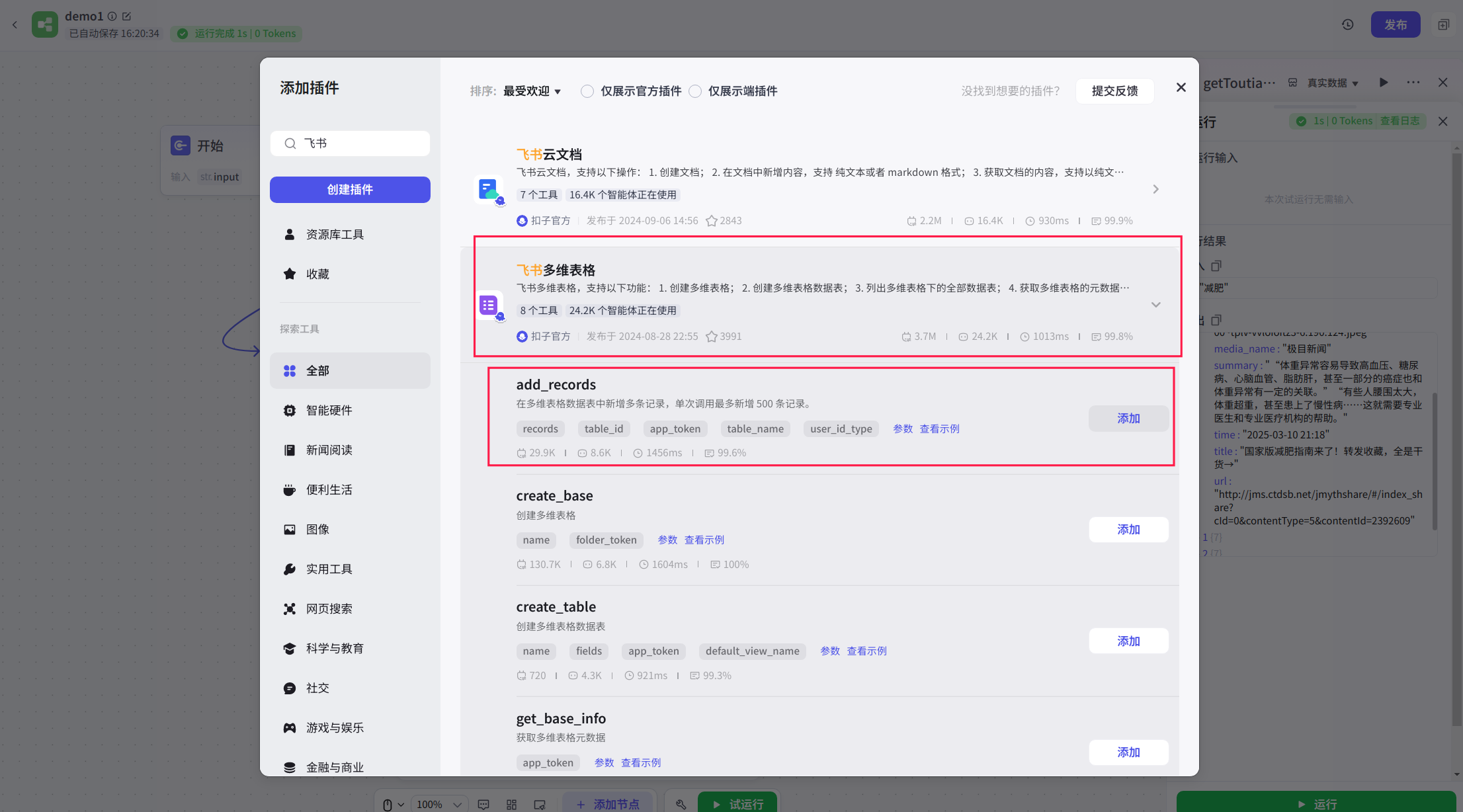Click the 飞书多维表格 plugin icon

pyautogui.click(x=489, y=305)
